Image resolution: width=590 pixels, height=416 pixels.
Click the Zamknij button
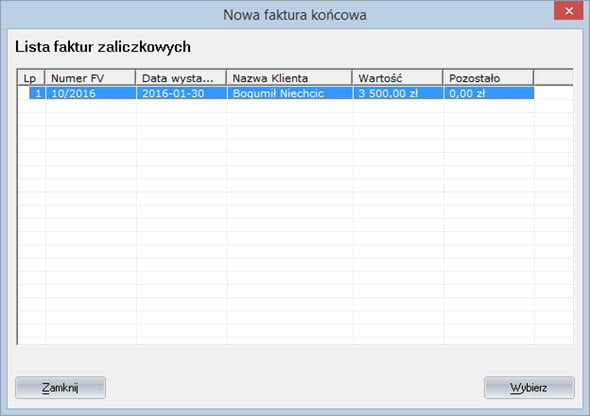(x=60, y=387)
